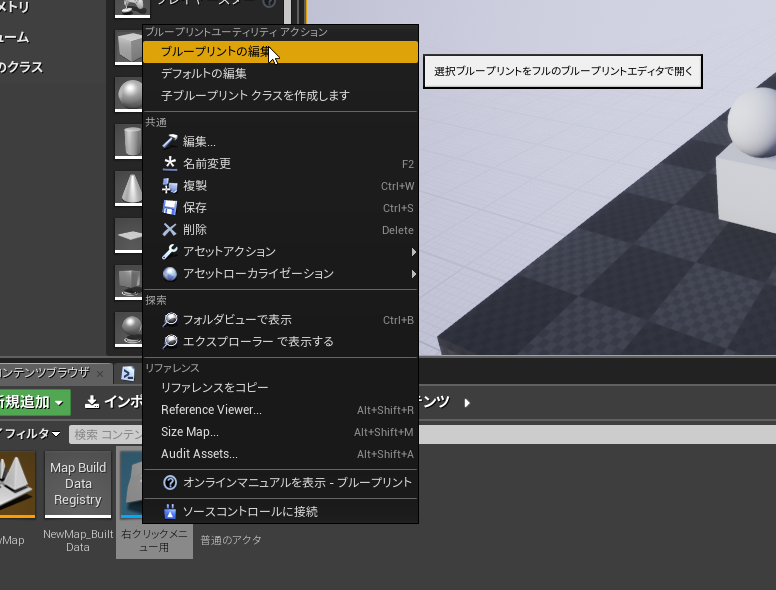Close the コンテンツブラウザ tab

100,374
